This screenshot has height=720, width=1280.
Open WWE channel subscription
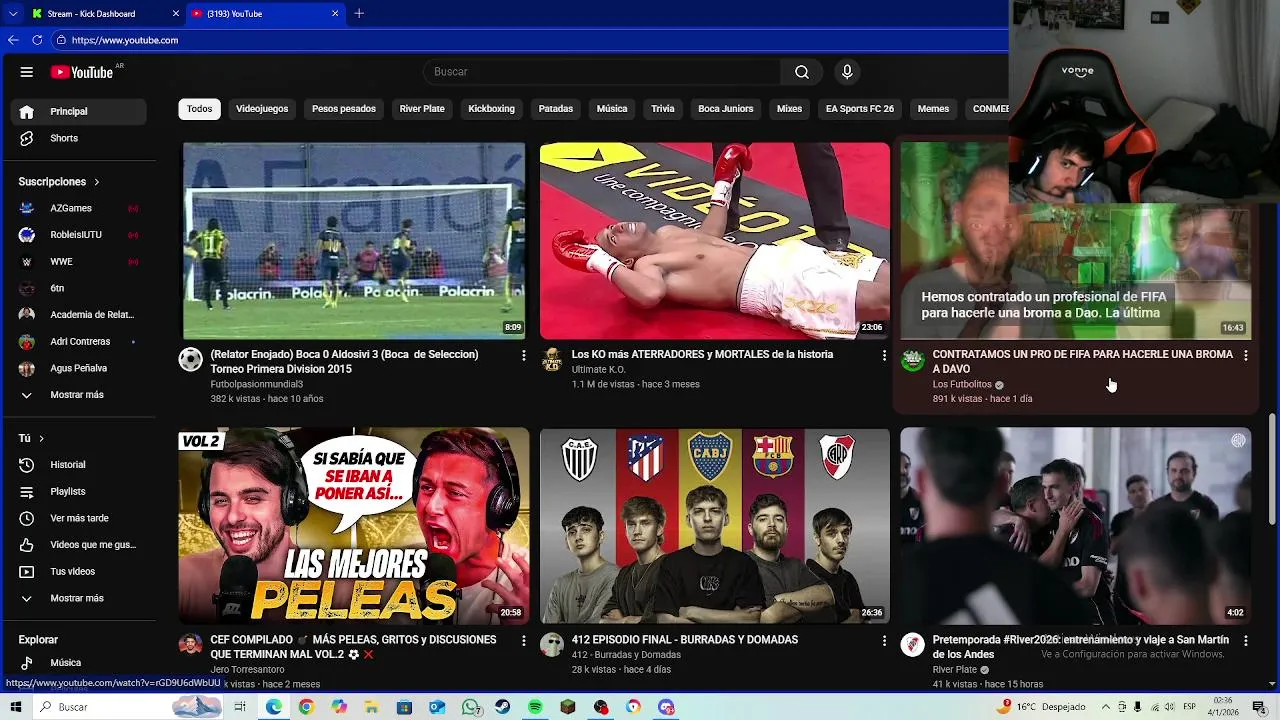pos(78,262)
